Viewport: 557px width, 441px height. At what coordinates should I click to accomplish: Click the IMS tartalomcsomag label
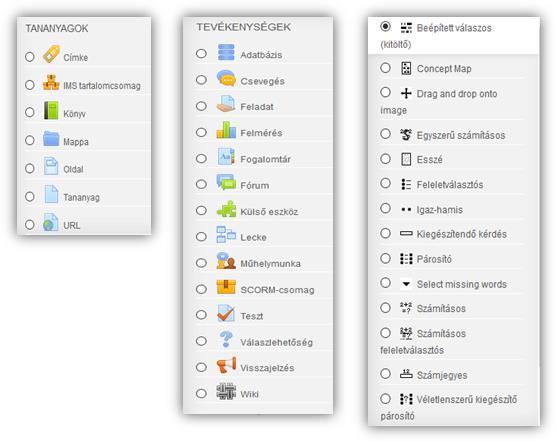(102, 86)
